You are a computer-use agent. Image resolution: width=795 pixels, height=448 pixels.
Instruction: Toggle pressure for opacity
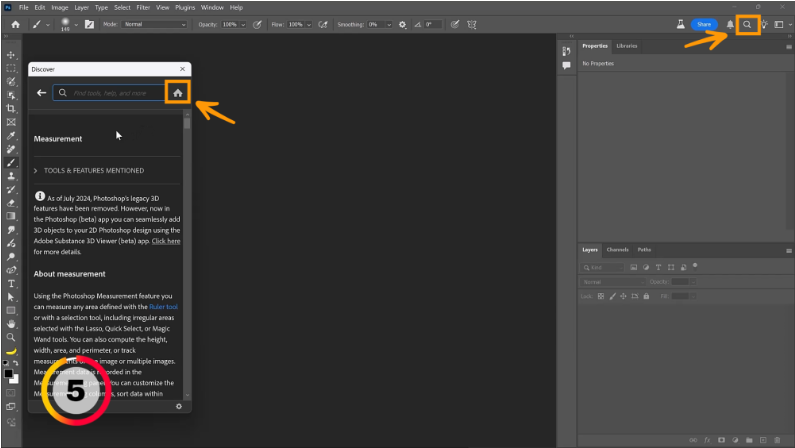point(258,24)
